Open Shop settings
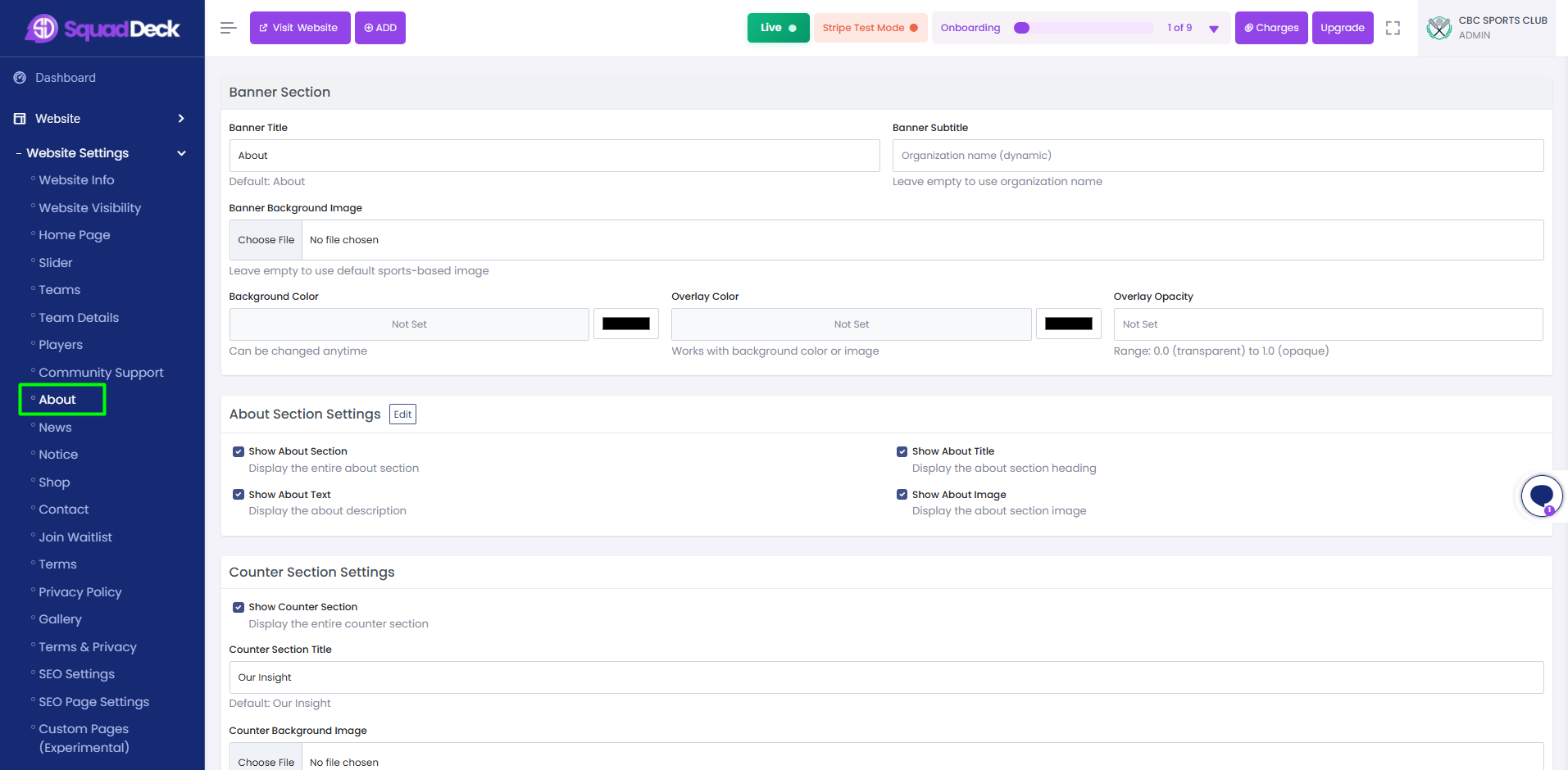 (54, 482)
